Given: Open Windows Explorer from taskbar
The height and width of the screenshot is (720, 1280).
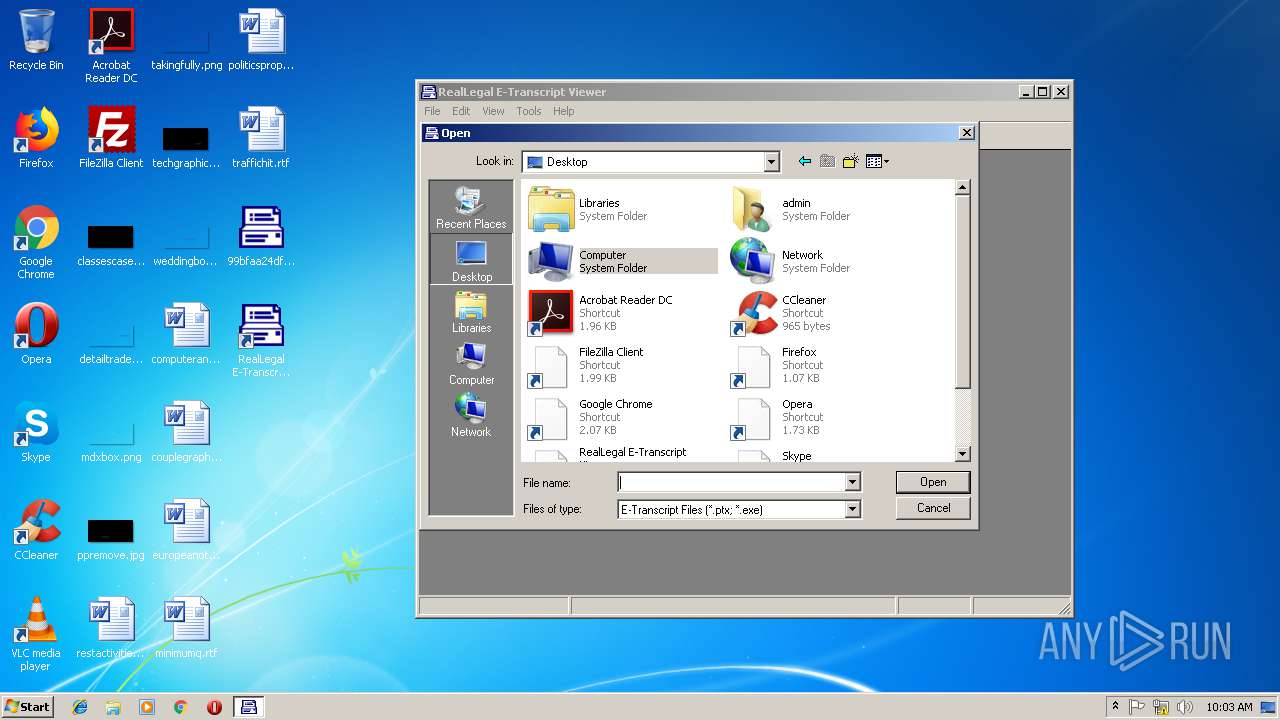Looking at the screenshot, I should [x=113, y=707].
